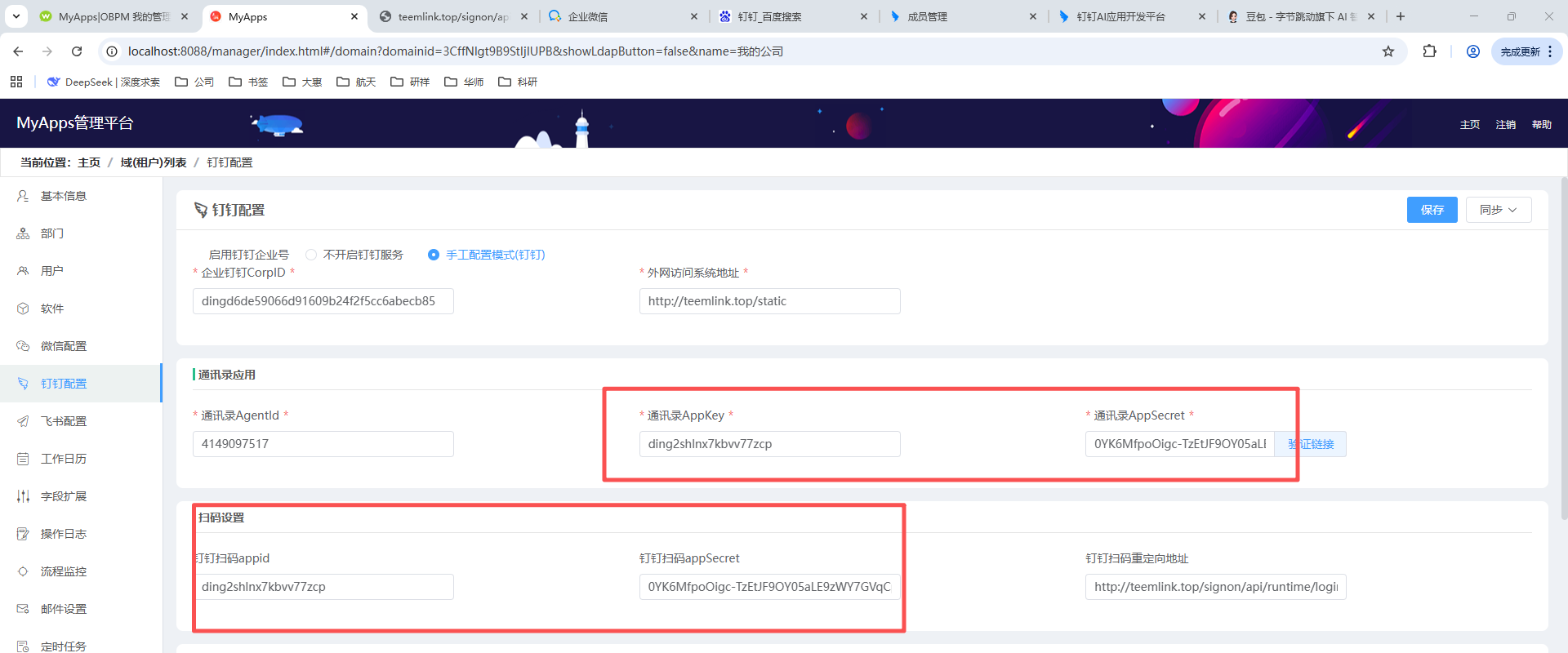This screenshot has width=1568, height=653.
Task: Click the 通讯录AgentId input field
Action: pos(323,444)
